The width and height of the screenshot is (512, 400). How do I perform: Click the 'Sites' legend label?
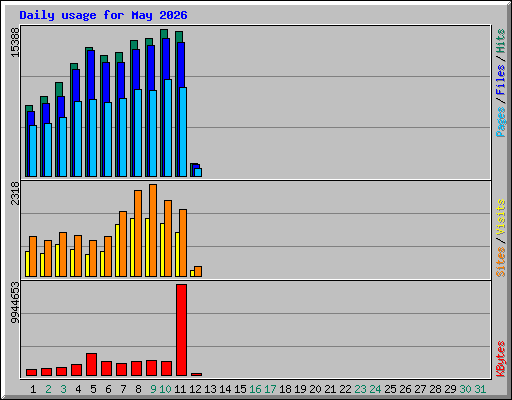[501, 262]
